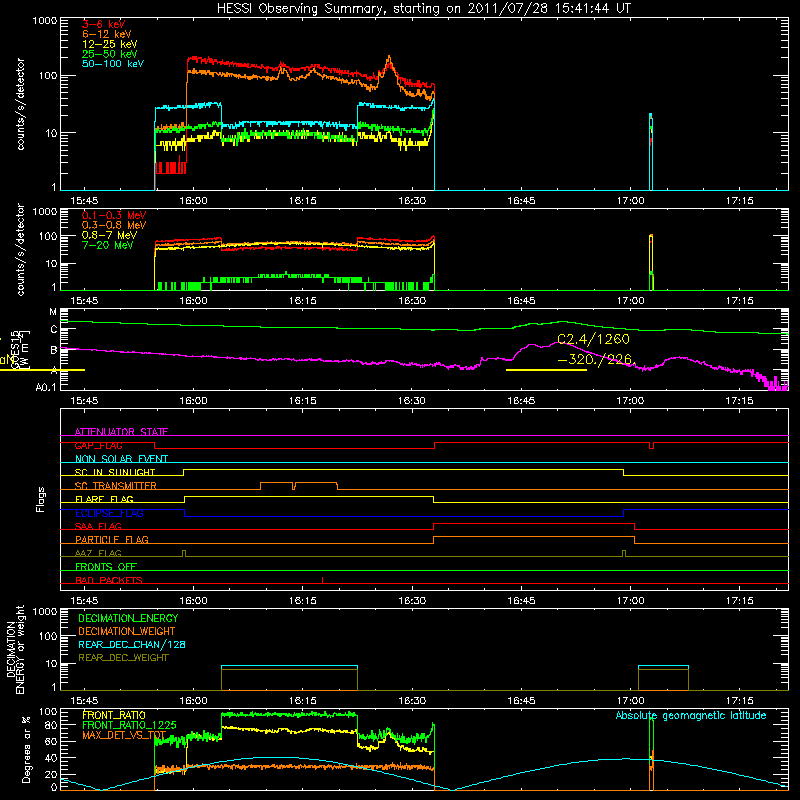The height and width of the screenshot is (800, 800).
Task: Click the notch in the SC_TRANSMITTER orange pulse
Action: pos(293,486)
